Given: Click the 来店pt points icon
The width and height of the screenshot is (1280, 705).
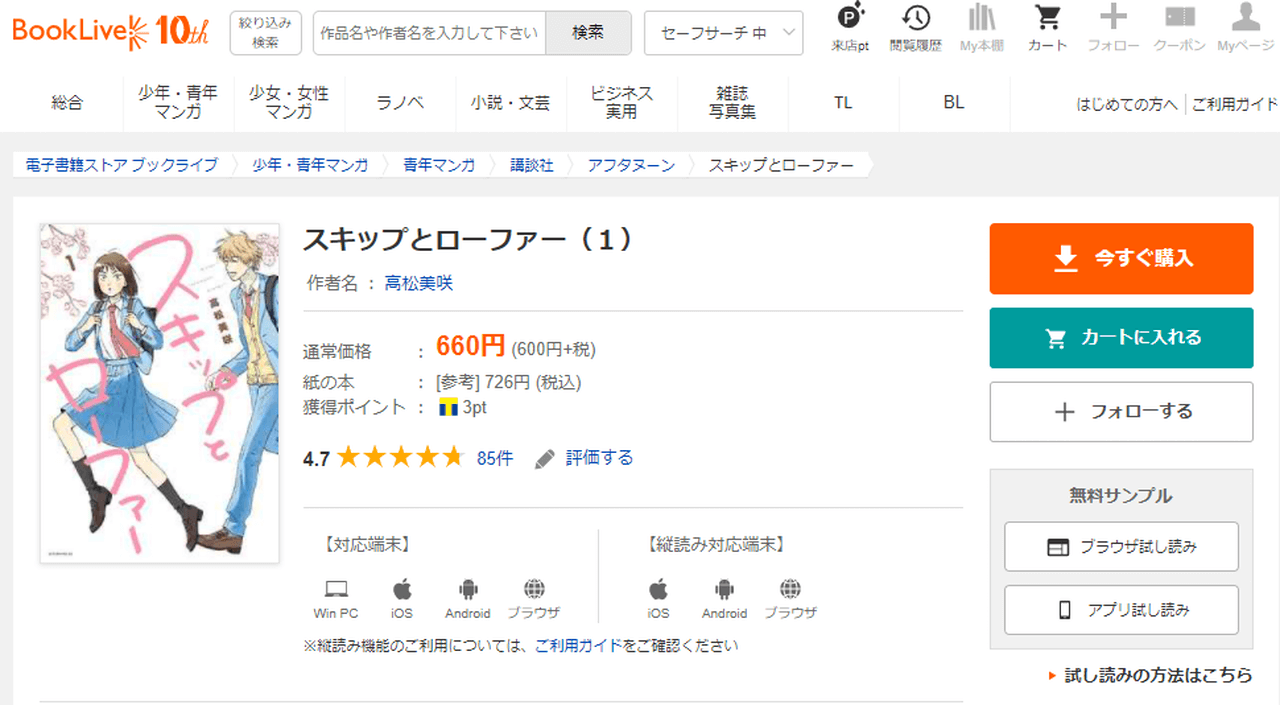Looking at the screenshot, I should tap(850, 19).
